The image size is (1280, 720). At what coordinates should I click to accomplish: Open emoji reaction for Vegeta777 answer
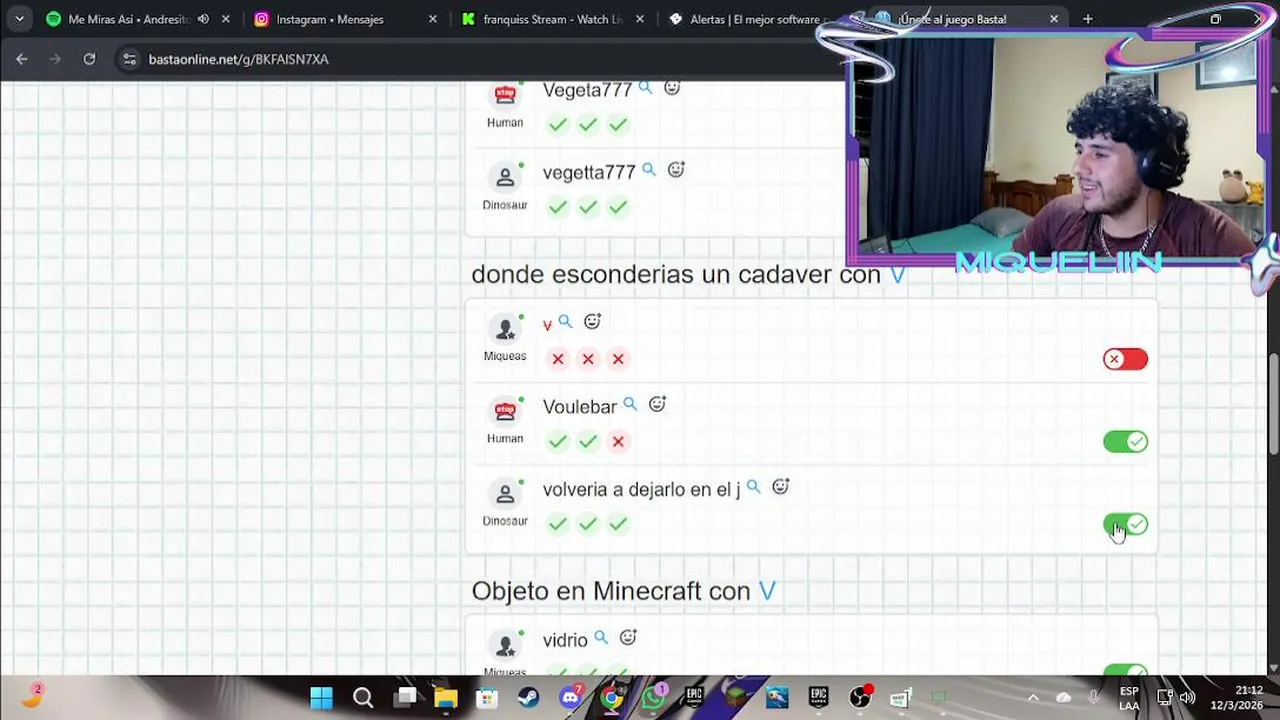pyautogui.click(x=672, y=88)
